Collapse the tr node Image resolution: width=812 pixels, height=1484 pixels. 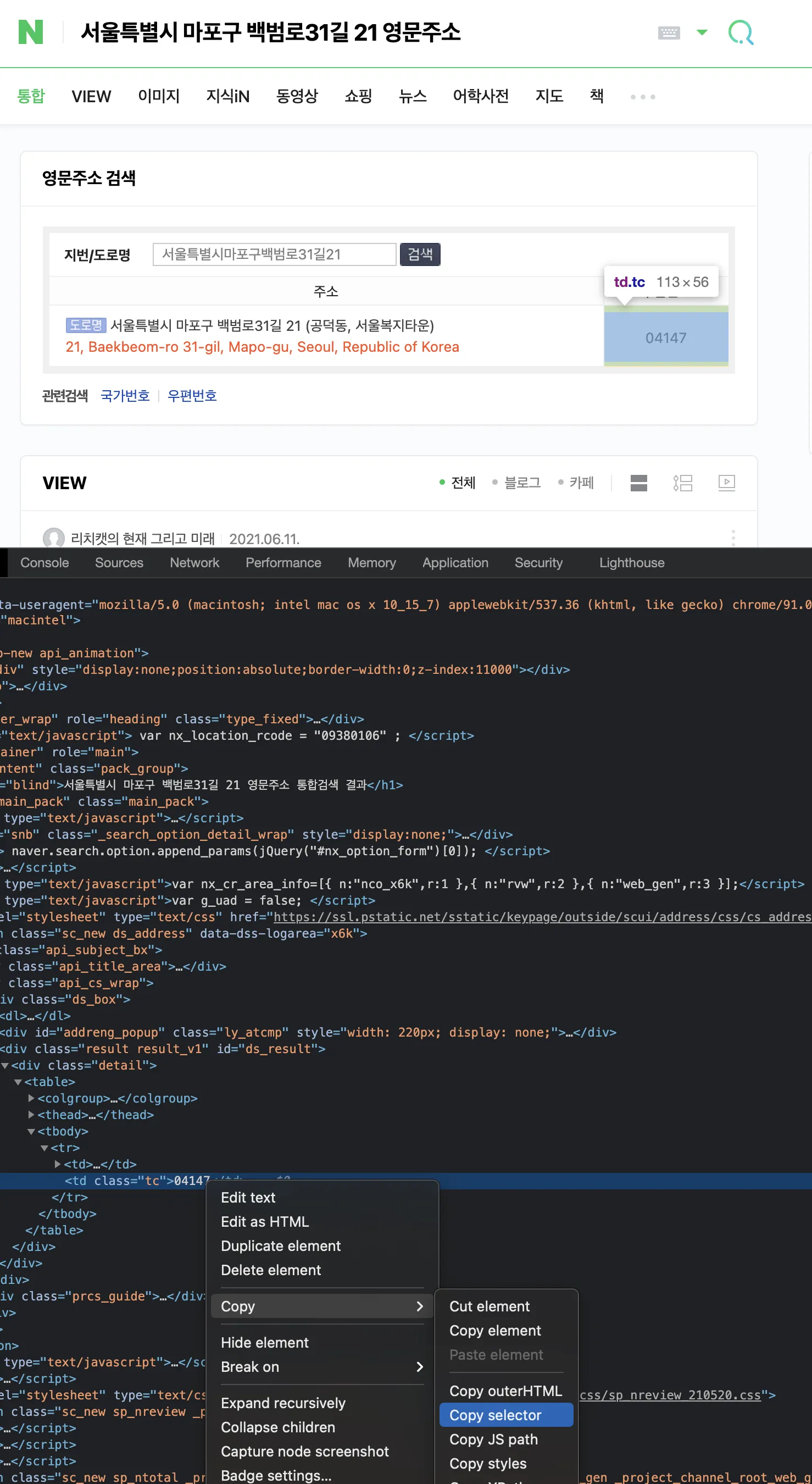point(45,1148)
